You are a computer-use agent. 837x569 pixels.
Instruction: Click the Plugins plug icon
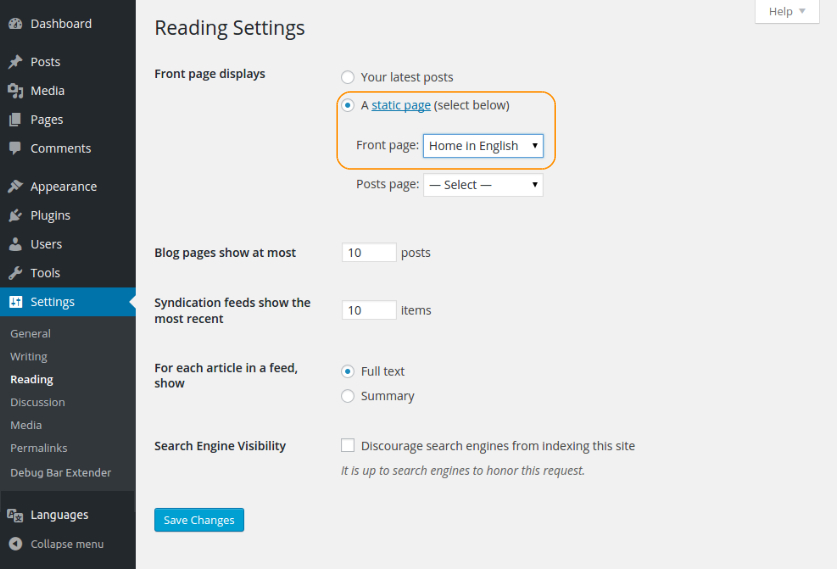click(x=15, y=215)
